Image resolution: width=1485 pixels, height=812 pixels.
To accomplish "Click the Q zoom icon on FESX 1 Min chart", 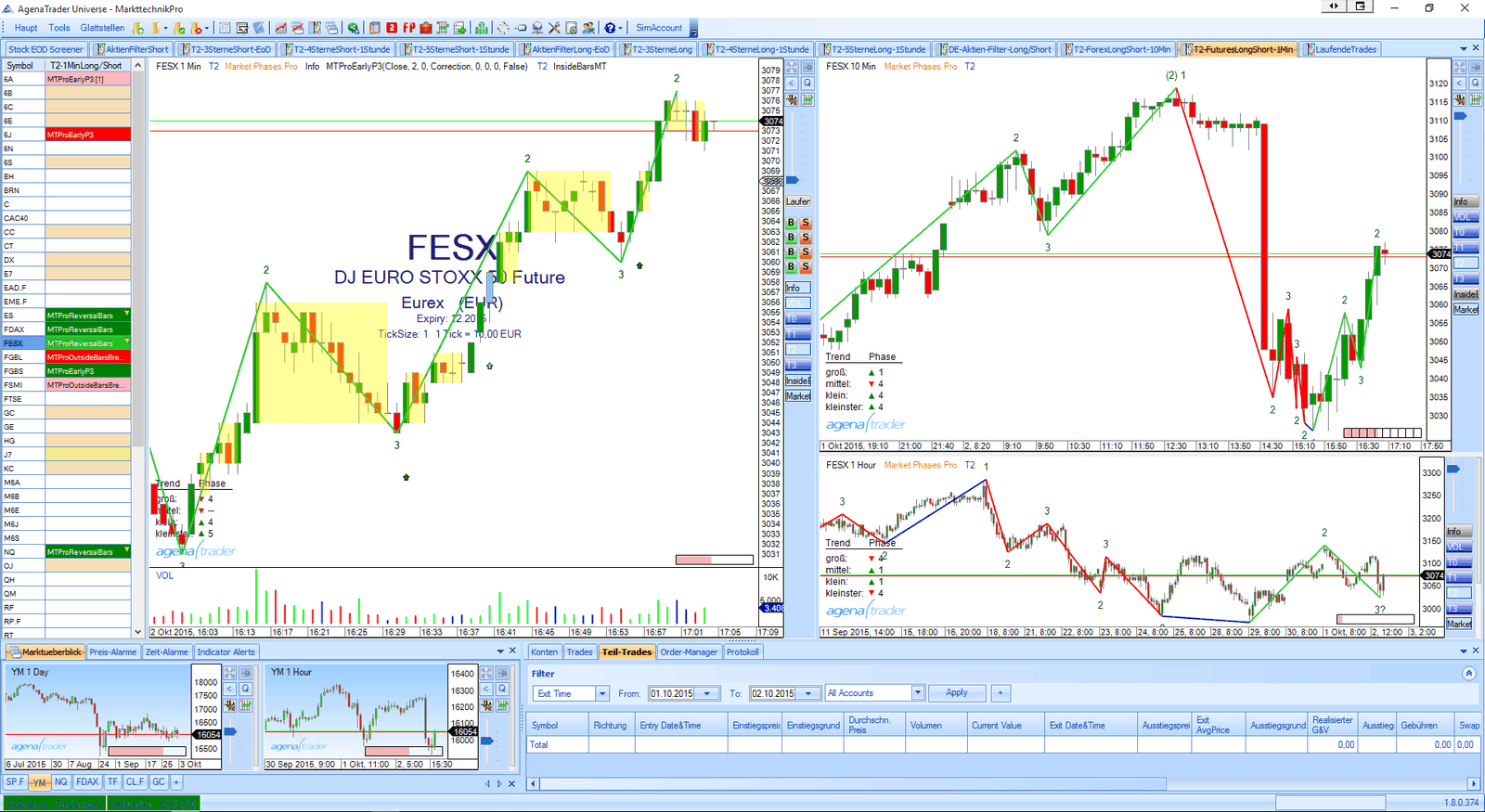I will point(807,83).
